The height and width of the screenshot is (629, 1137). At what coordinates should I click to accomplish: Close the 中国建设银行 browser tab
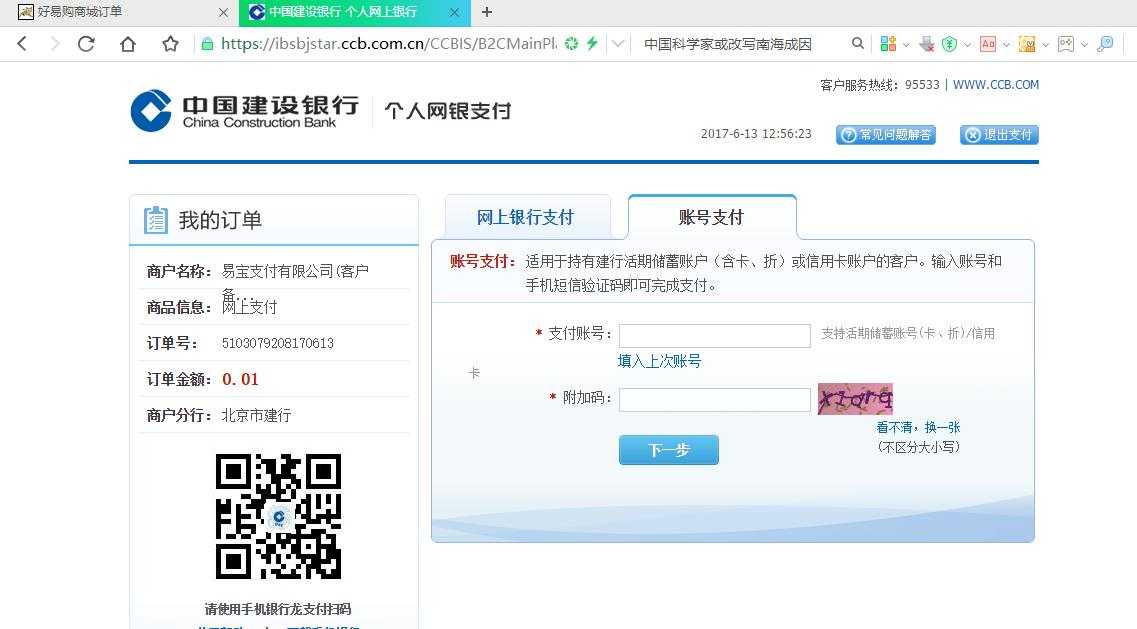pos(455,12)
